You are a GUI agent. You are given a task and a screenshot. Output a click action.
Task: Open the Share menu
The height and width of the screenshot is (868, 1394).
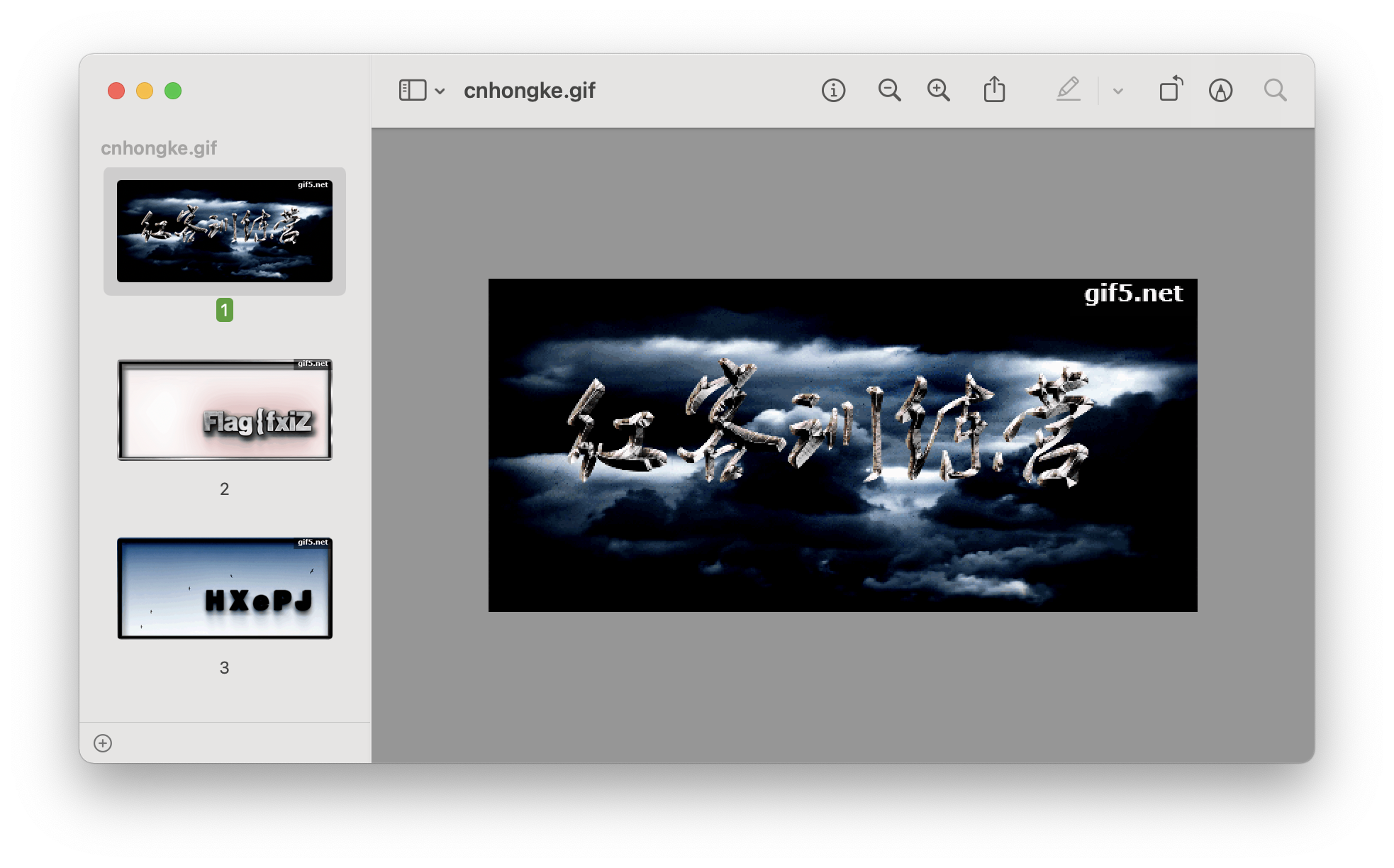(994, 90)
